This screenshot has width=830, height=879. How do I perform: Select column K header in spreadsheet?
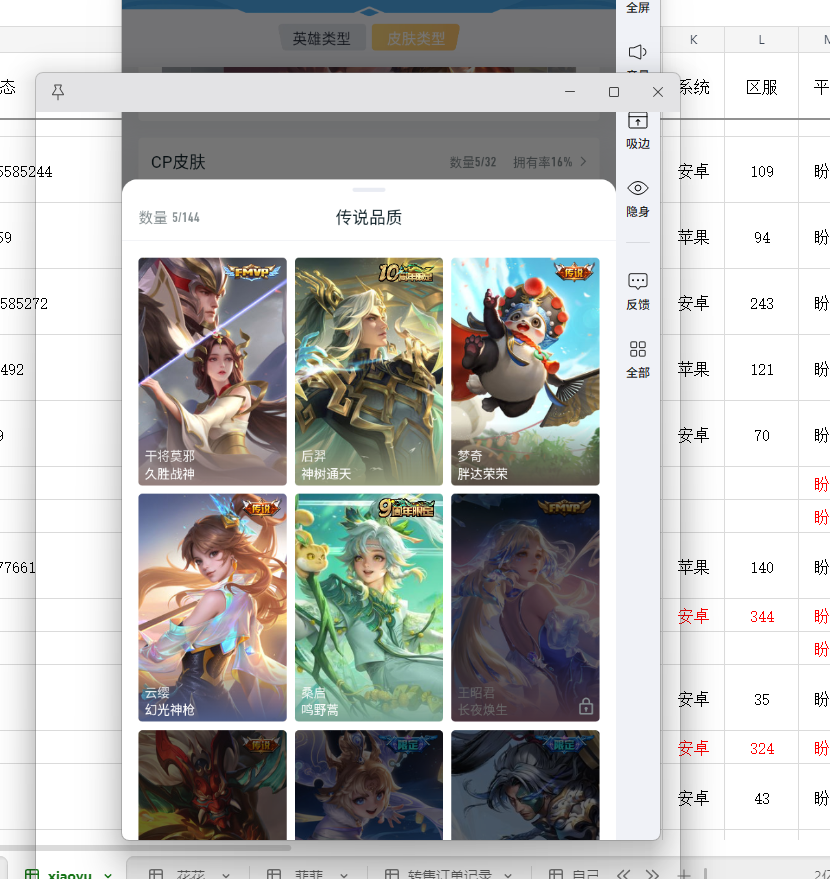point(693,40)
